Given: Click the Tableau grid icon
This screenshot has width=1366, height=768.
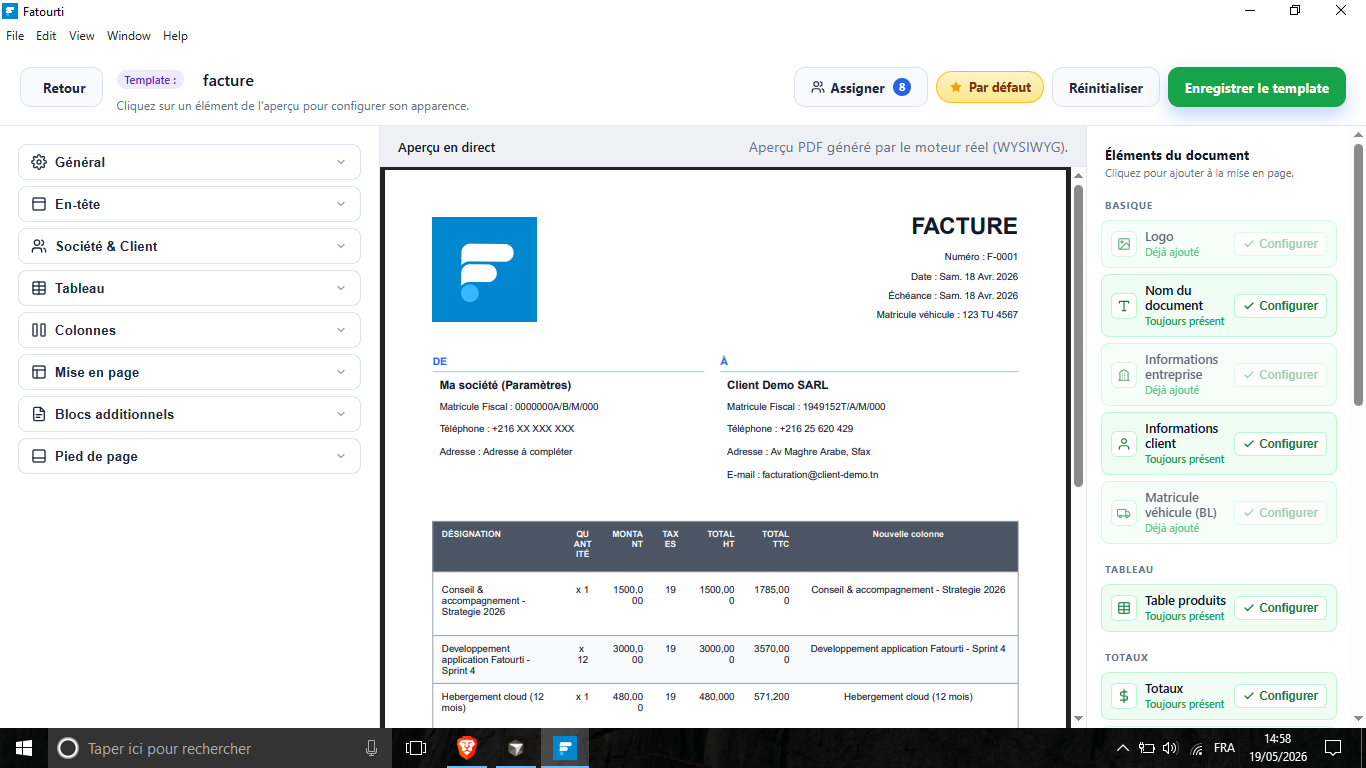Looking at the screenshot, I should coord(39,288).
